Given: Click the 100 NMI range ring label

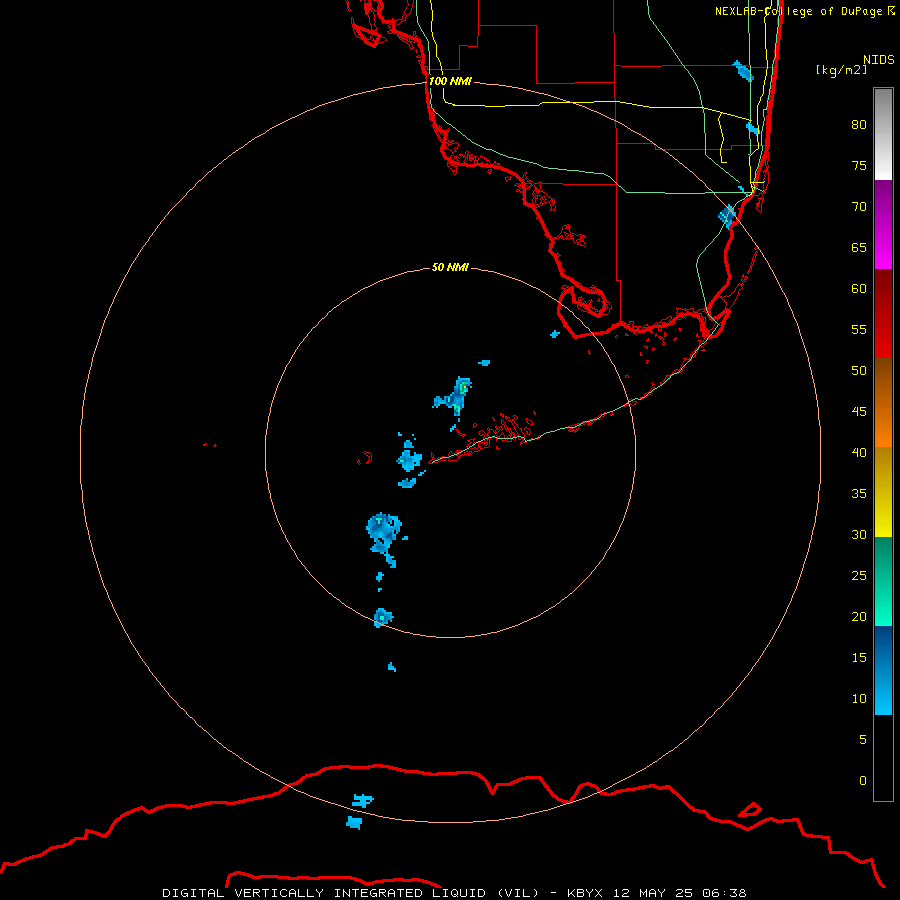Looking at the screenshot, I should 450,81.
